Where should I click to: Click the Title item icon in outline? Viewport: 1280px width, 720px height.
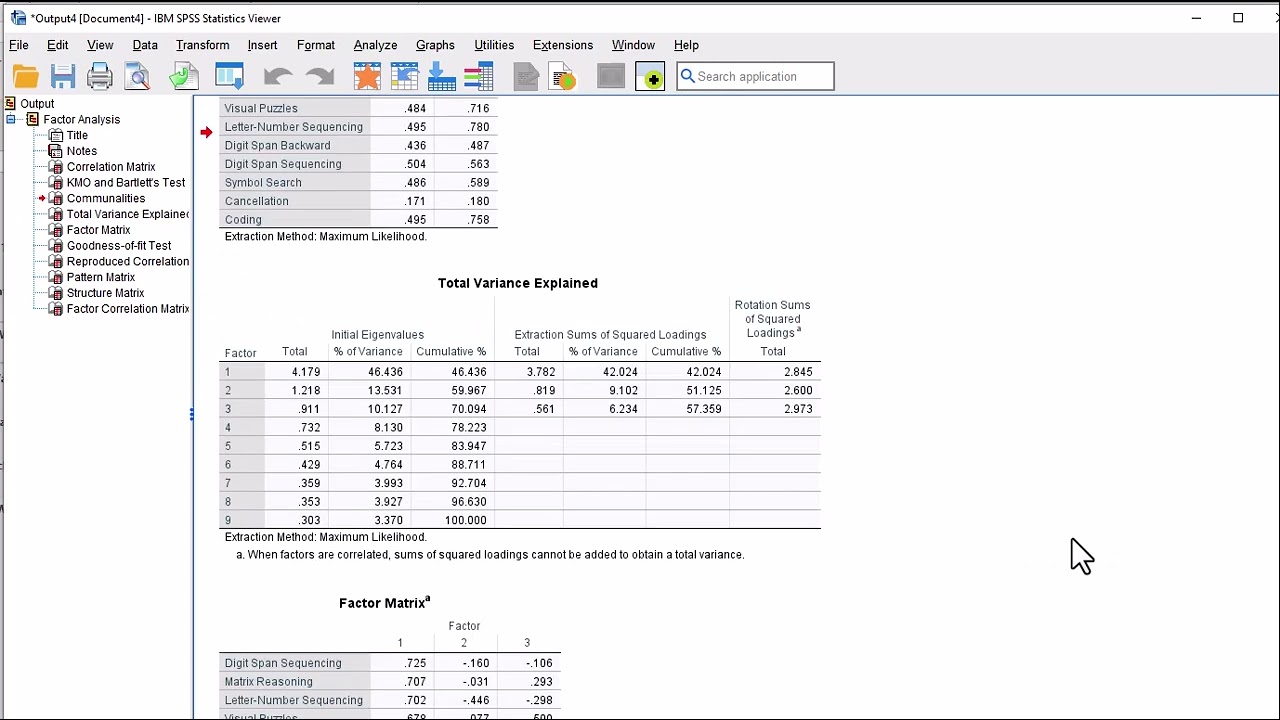coord(56,135)
